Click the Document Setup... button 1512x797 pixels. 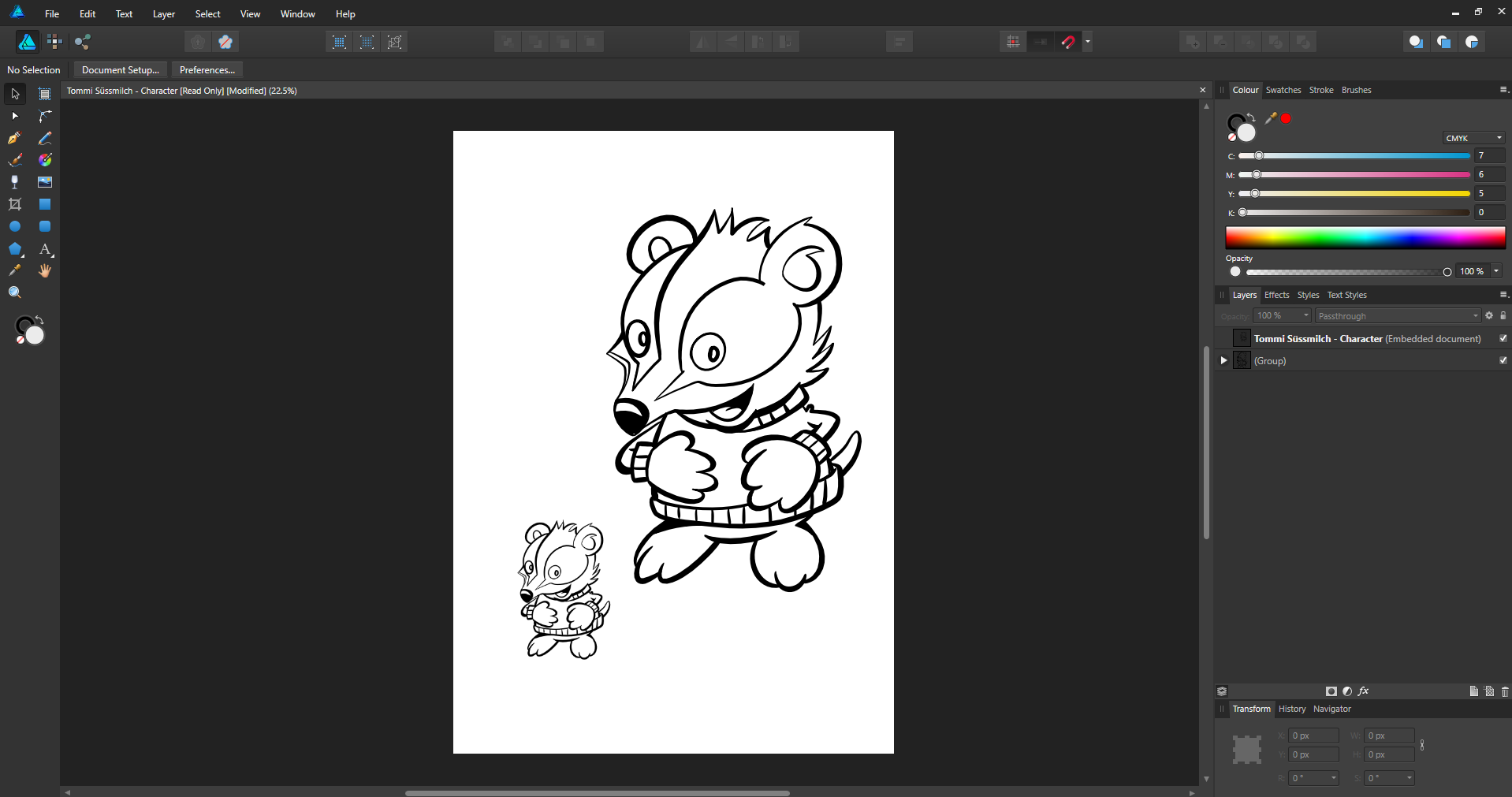coord(121,70)
